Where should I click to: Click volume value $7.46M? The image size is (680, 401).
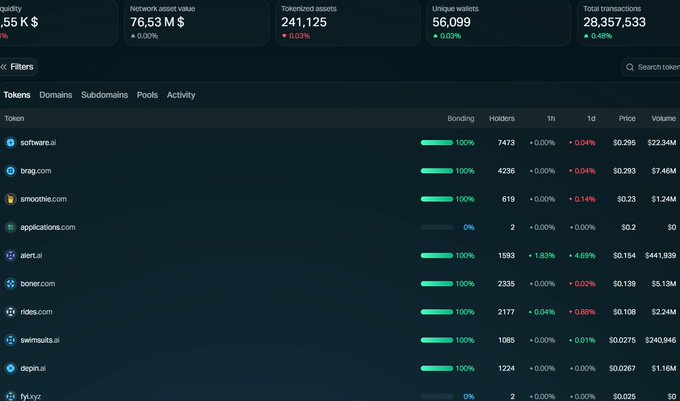point(664,171)
